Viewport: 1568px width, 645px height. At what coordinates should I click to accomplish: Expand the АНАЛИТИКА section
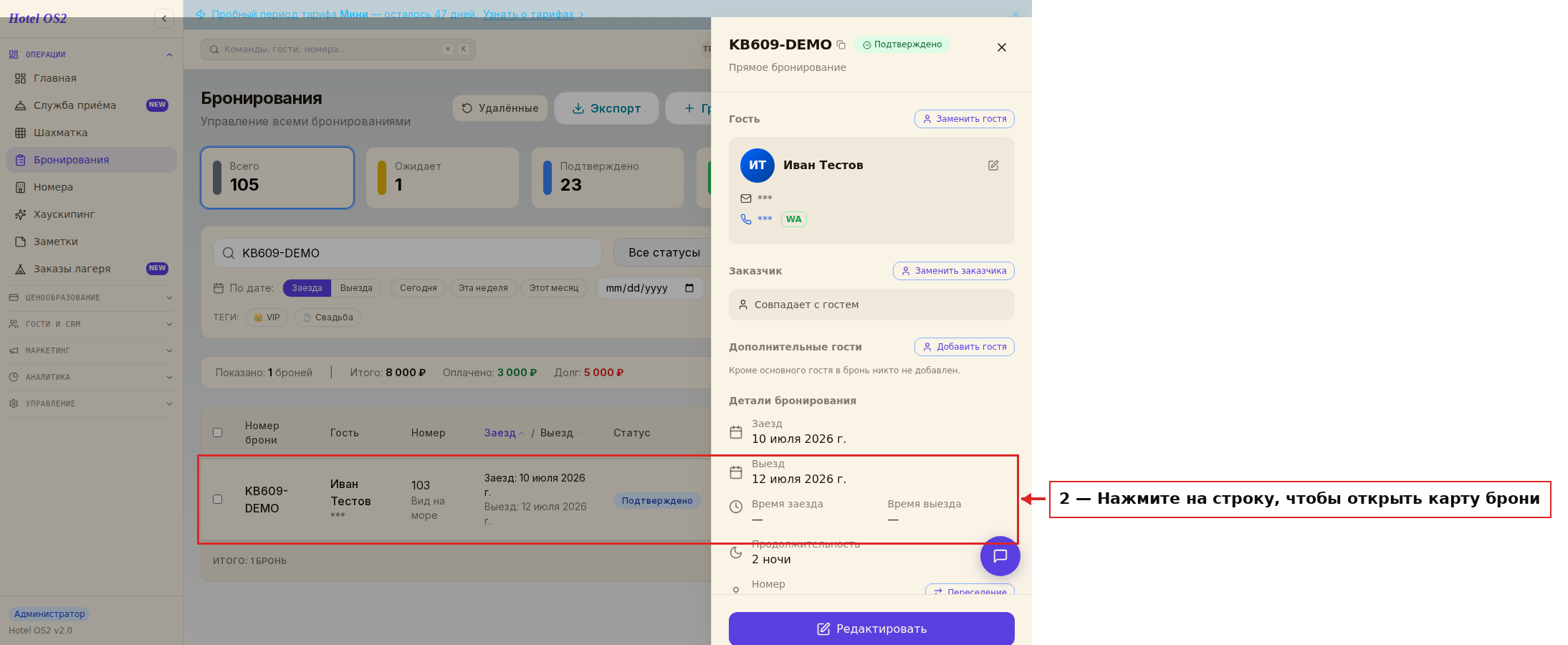pos(91,377)
